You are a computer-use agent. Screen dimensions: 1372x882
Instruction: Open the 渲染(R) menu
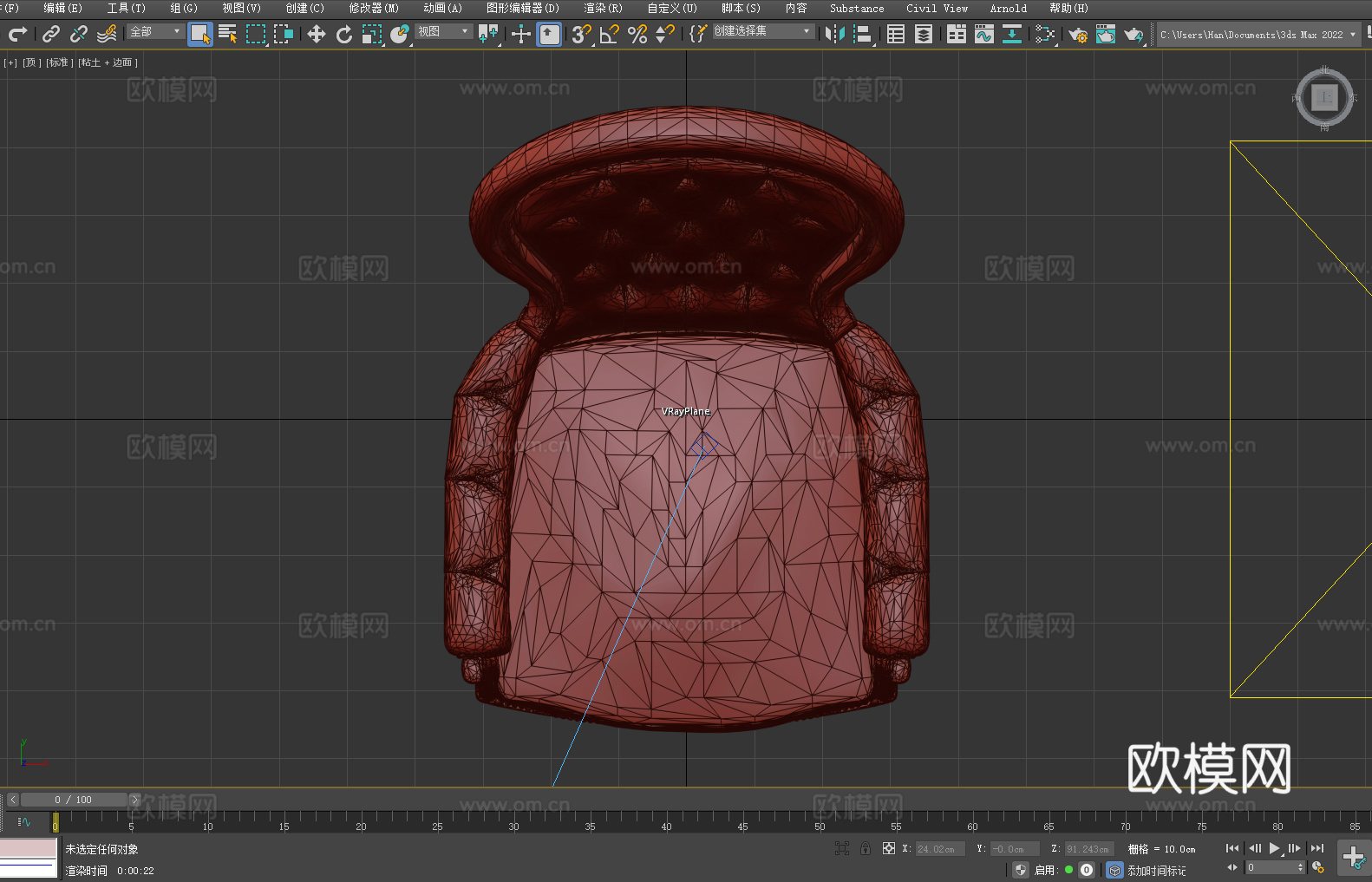[x=603, y=8]
